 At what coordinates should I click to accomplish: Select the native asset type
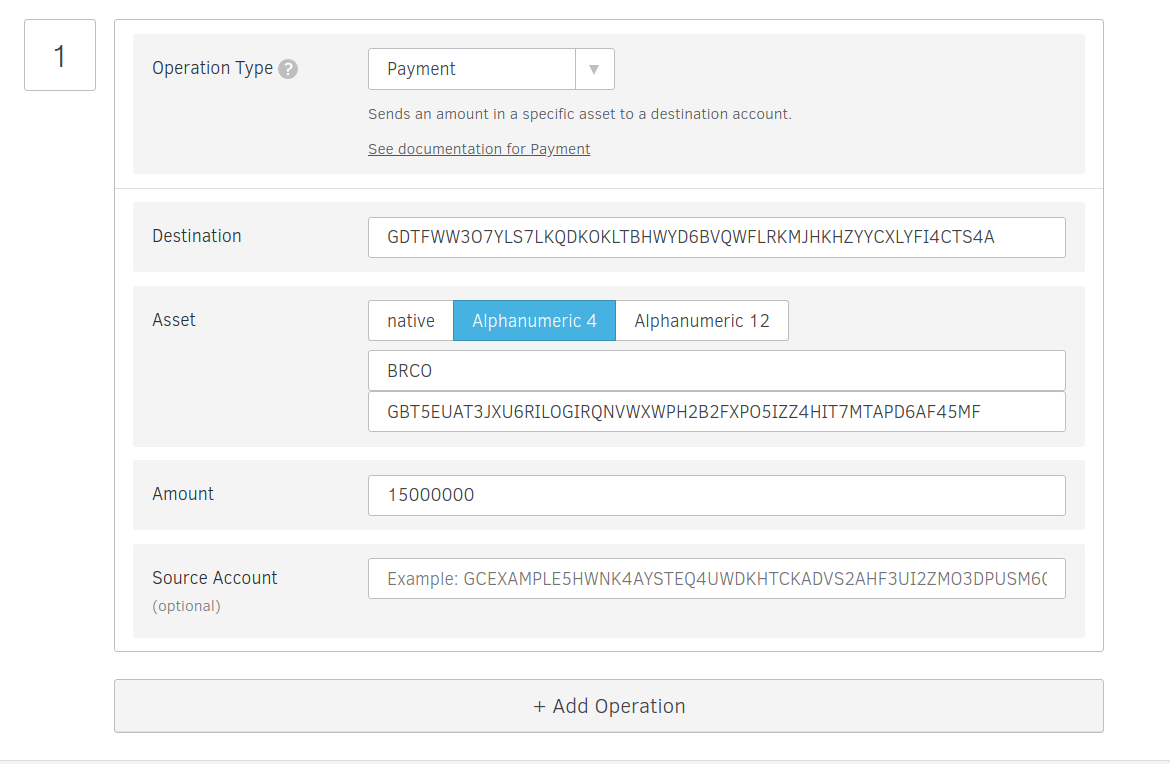pyautogui.click(x=411, y=321)
